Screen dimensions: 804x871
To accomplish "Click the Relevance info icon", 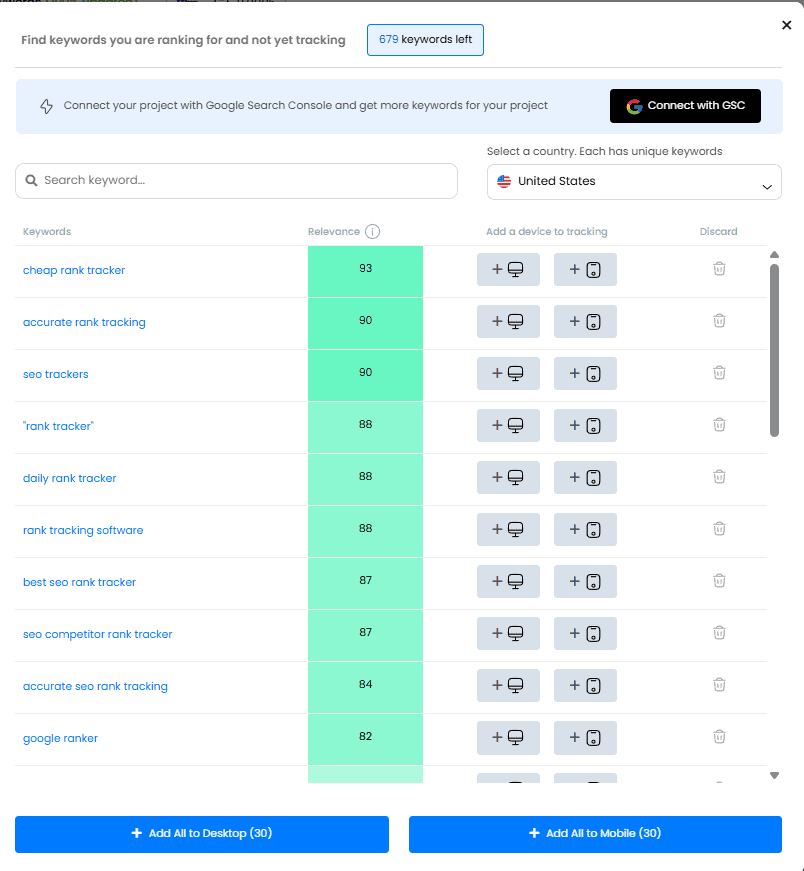I will point(372,232).
